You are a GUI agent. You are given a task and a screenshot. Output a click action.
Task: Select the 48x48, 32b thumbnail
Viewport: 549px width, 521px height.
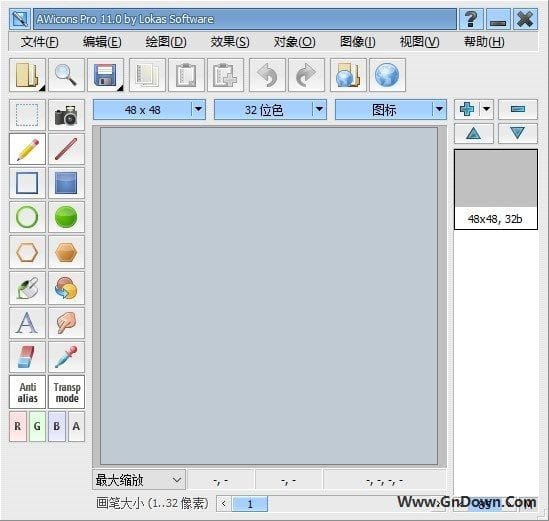[x=496, y=189]
